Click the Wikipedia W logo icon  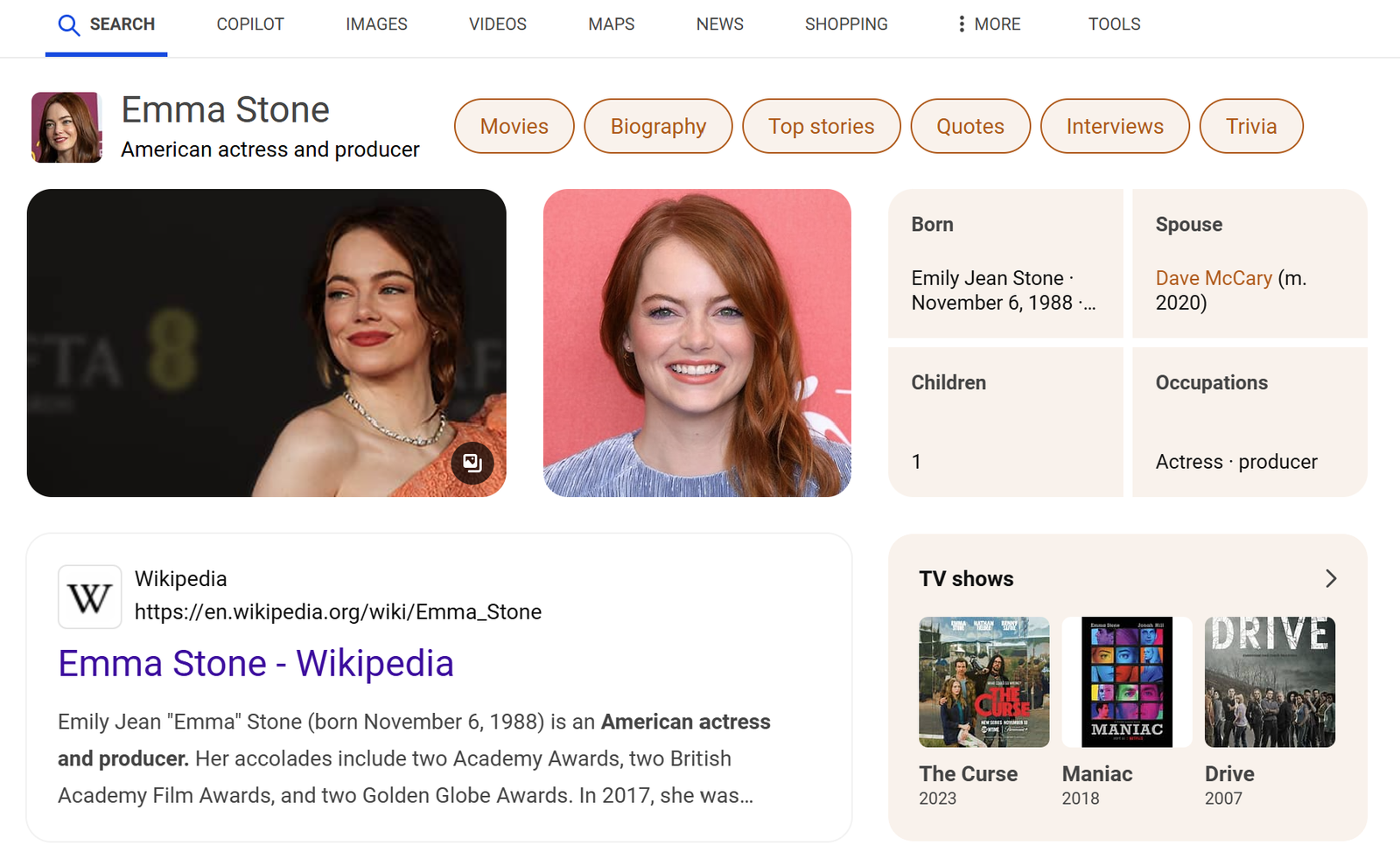[89, 597]
